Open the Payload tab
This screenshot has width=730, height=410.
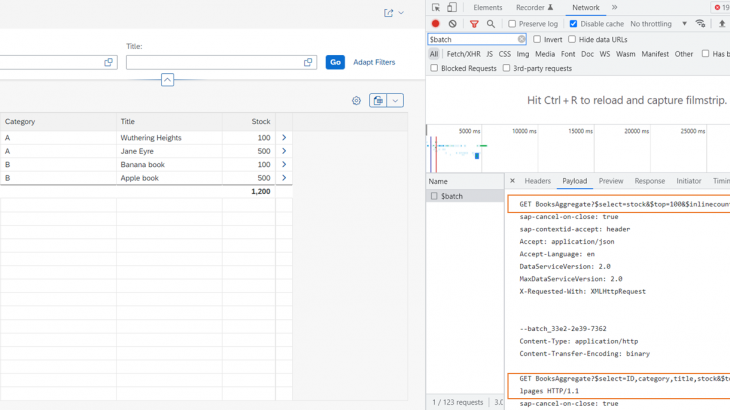click(x=575, y=181)
